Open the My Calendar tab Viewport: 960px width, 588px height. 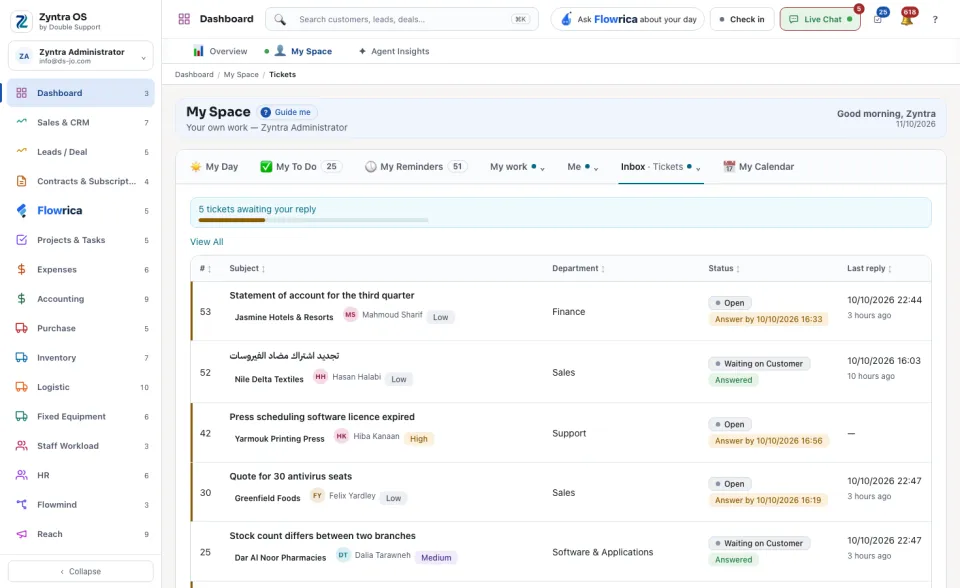point(759,167)
